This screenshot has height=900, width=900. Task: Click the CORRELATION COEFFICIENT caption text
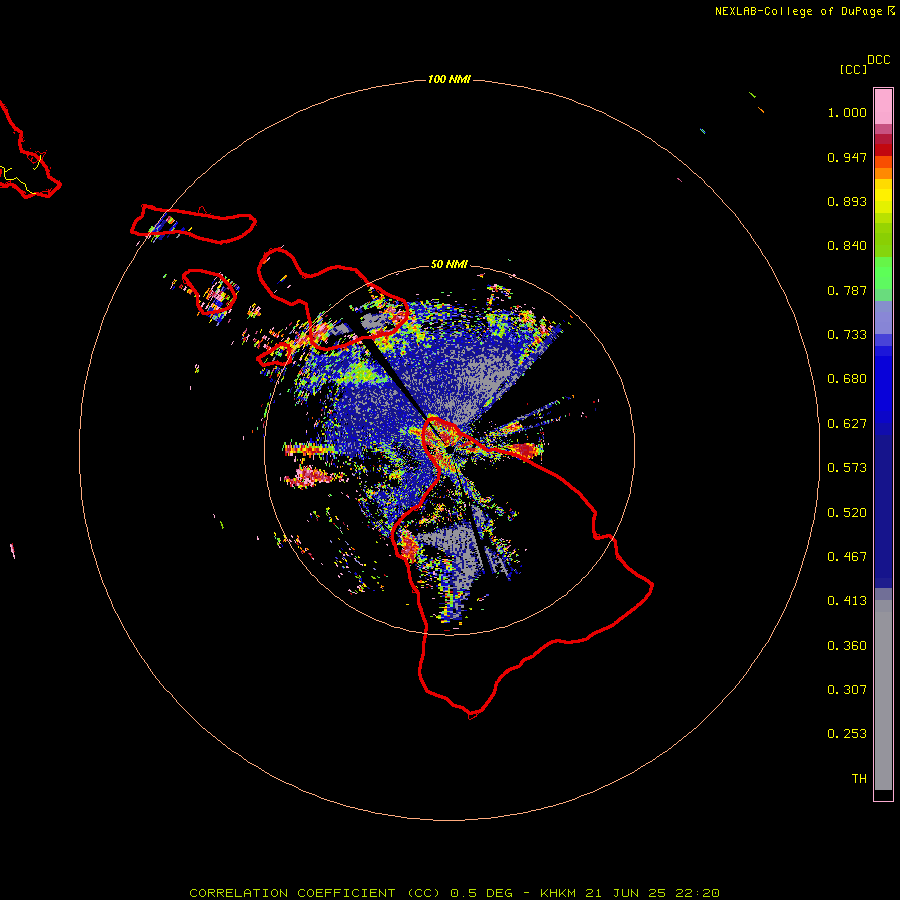click(292, 893)
